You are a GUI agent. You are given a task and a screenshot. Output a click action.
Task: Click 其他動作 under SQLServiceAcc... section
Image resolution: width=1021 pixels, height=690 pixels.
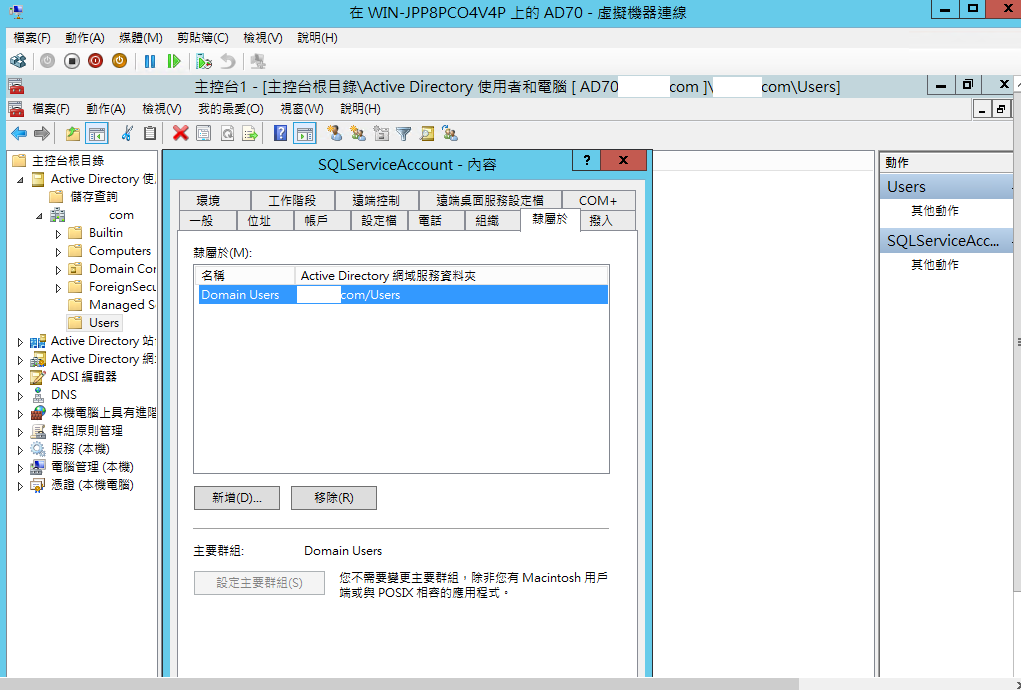pyautogui.click(x=934, y=265)
